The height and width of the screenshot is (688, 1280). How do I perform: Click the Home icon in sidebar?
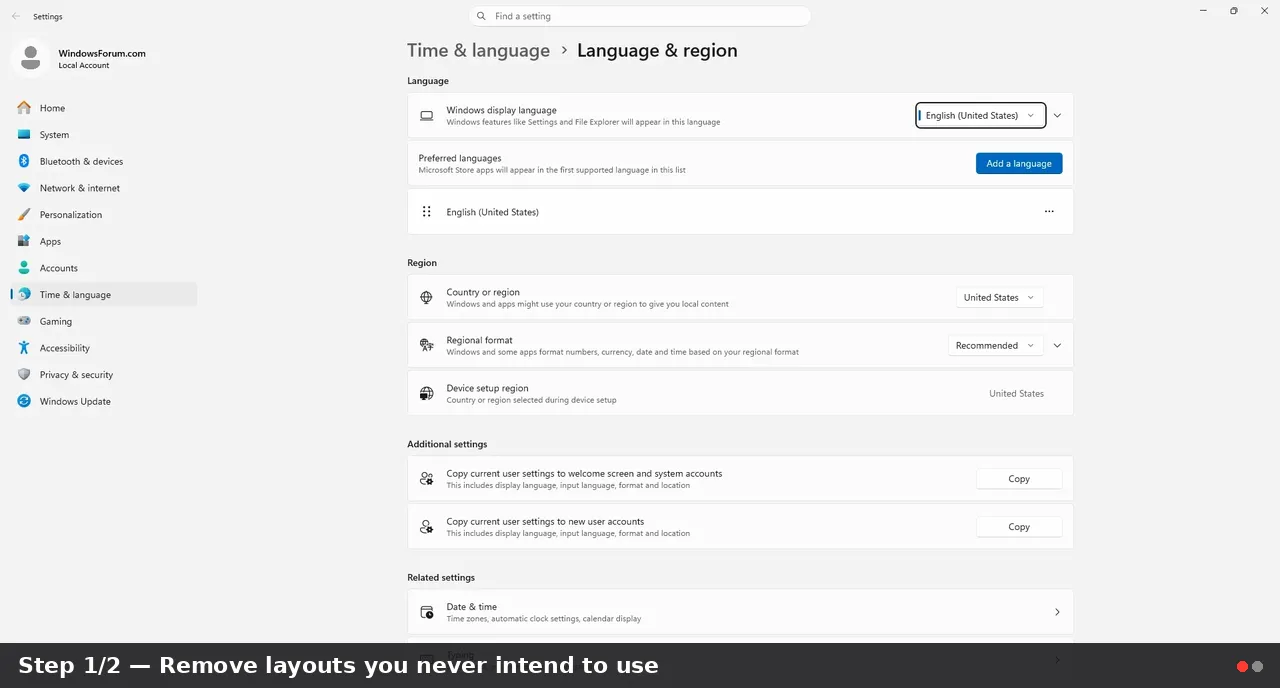click(24, 108)
